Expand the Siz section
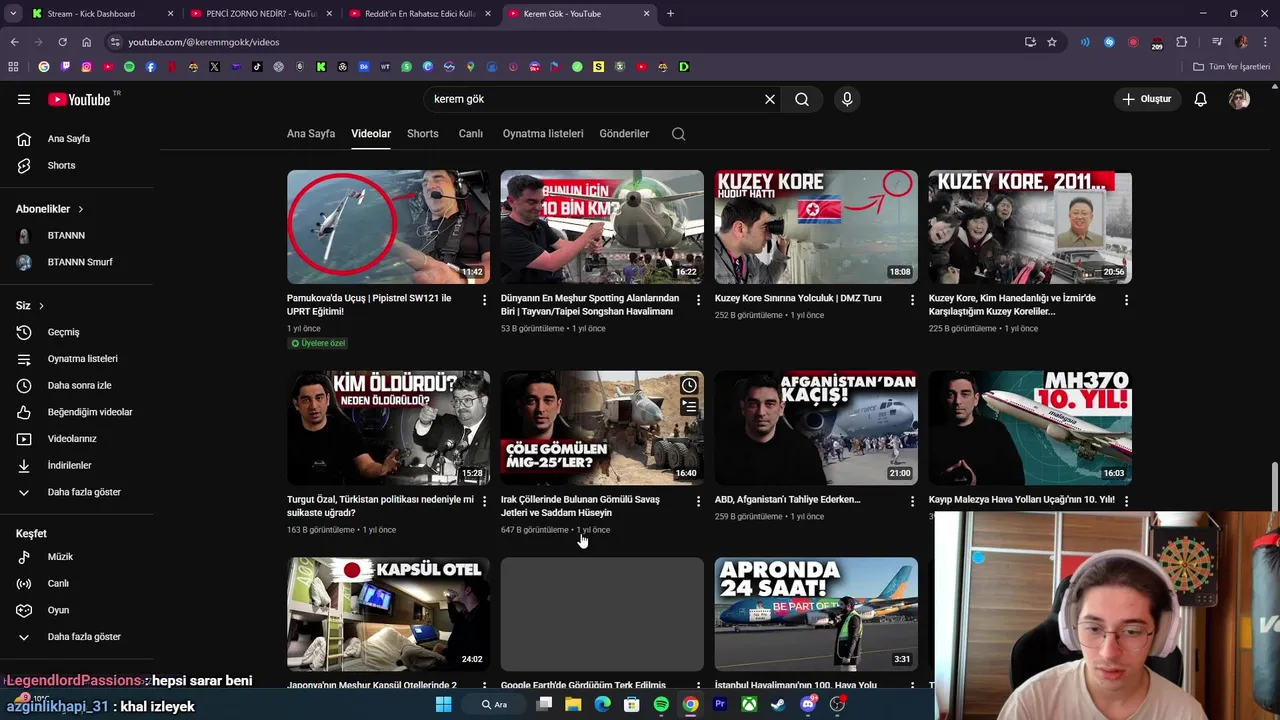The image size is (1280, 720). pos(30,305)
